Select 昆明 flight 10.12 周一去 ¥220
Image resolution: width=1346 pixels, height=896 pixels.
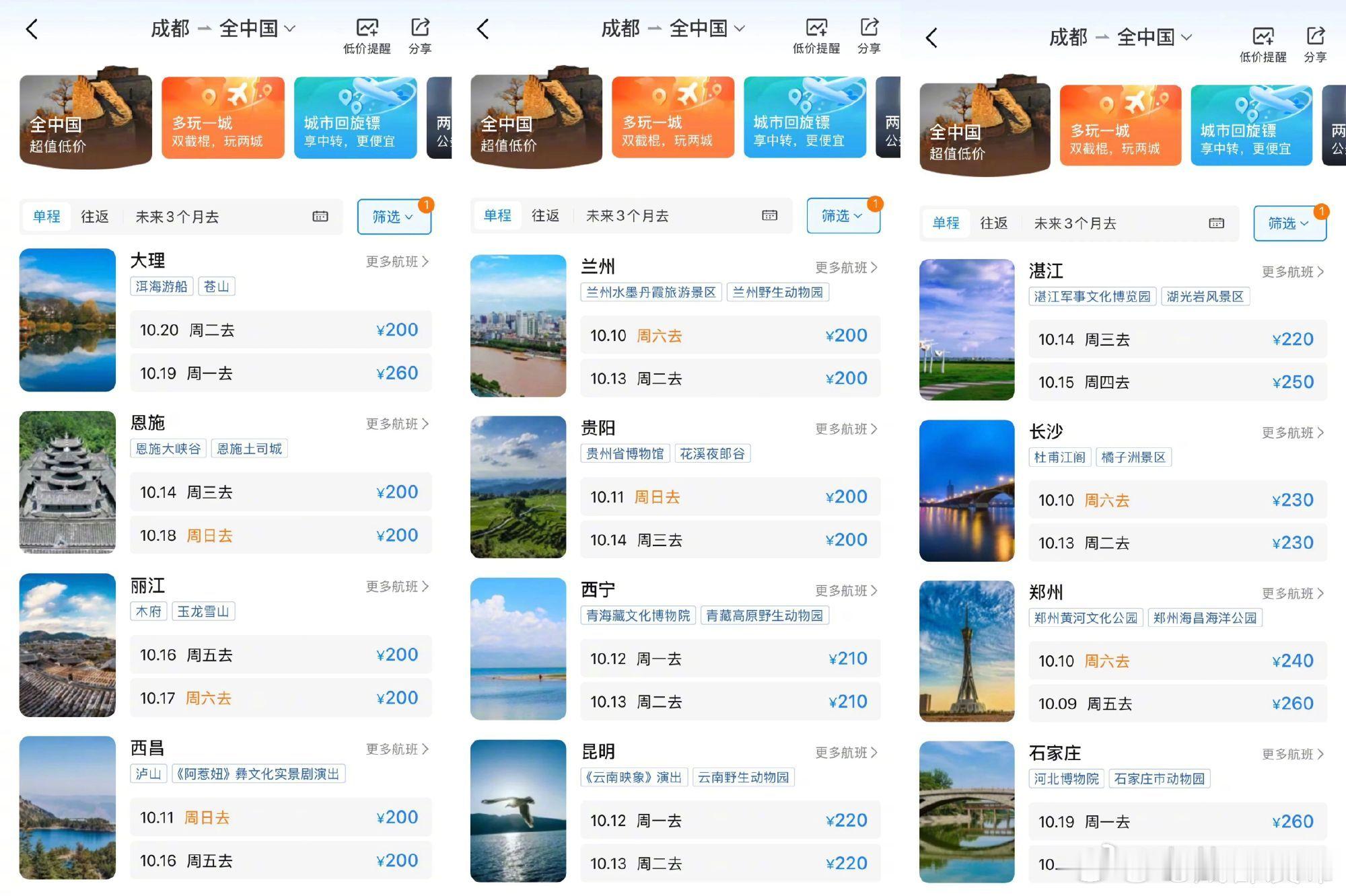(x=730, y=821)
